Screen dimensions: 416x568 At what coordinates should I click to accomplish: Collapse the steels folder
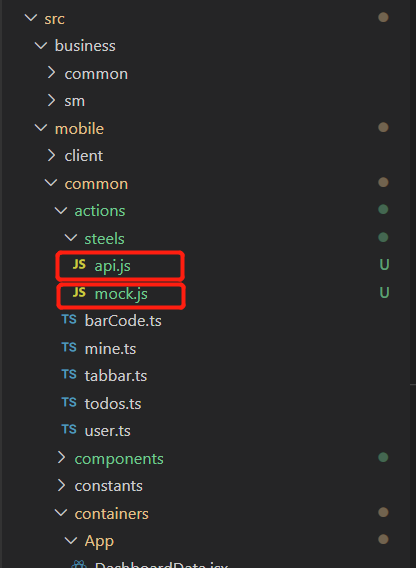(x=70, y=238)
